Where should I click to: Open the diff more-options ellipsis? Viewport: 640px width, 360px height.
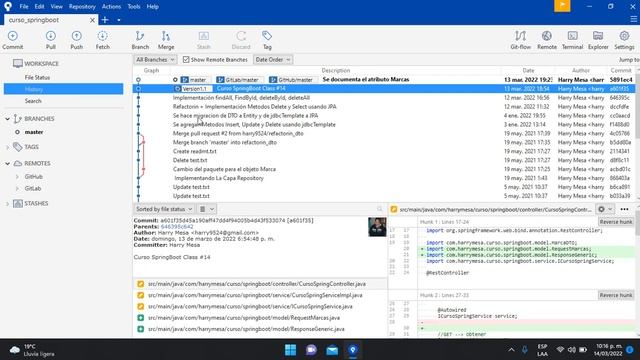point(624,209)
